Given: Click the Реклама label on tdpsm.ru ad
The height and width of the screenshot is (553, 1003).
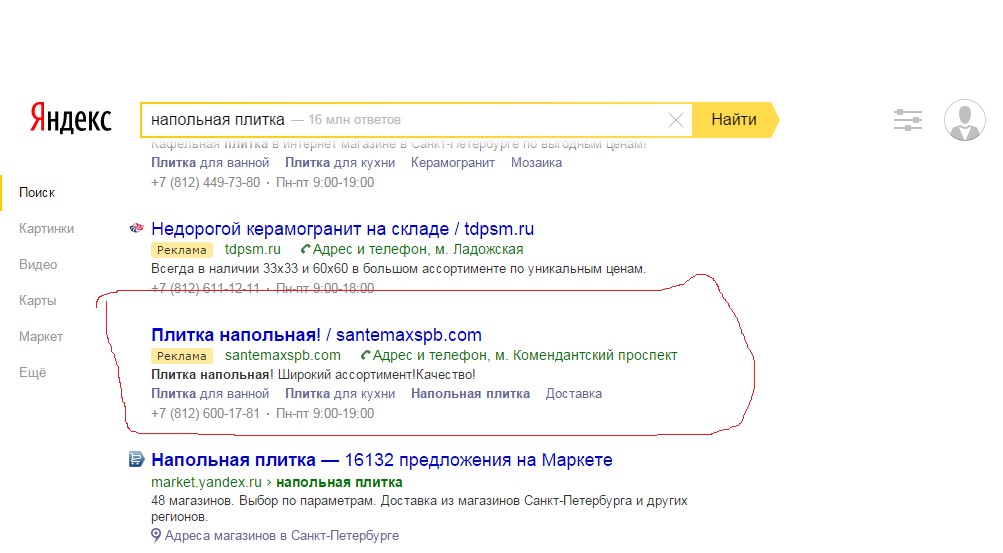Looking at the screenshot, I should 182,250.
